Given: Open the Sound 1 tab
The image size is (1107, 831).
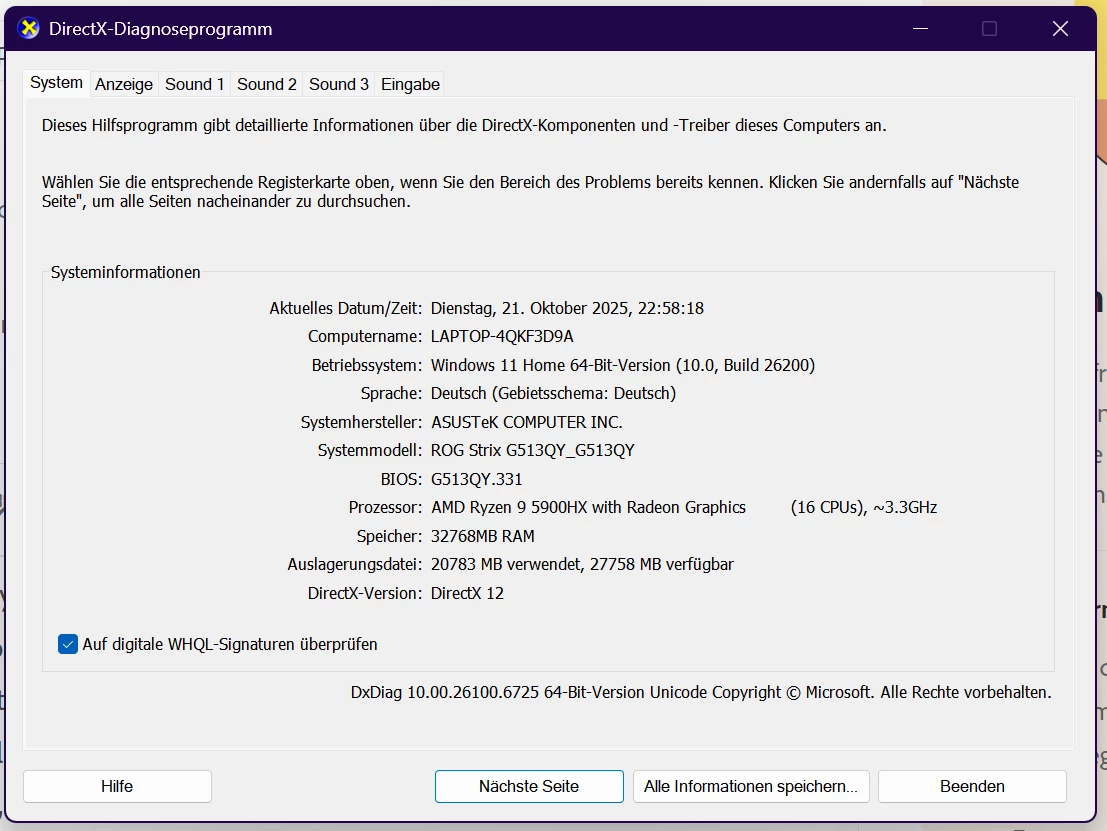Looking at the screenshot, I should pyautogui.click(x=194, y=84).
